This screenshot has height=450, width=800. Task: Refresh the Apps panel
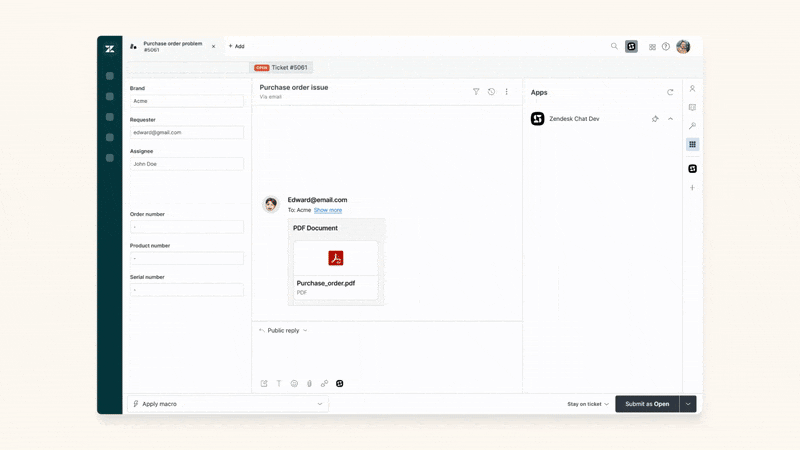pos(670,92)
